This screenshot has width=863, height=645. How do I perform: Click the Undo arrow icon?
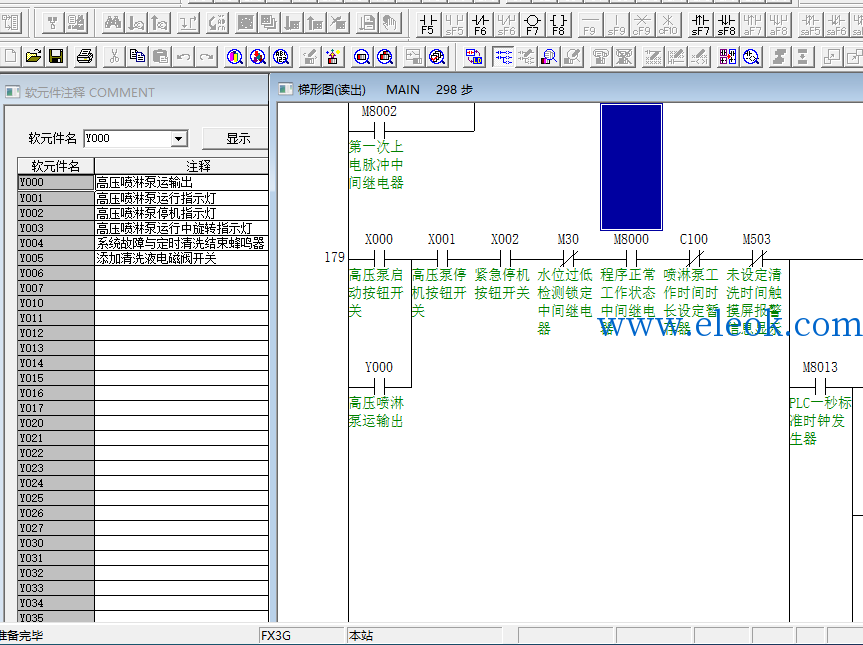coord(184,56)
